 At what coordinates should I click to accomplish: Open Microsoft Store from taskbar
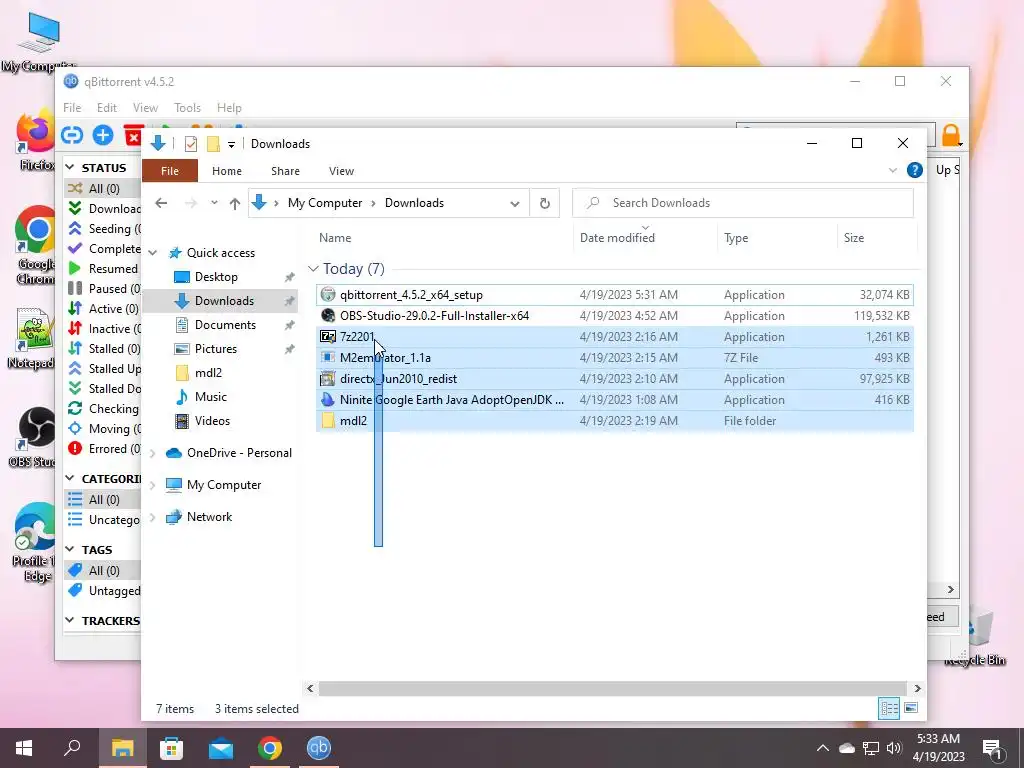click(x=172, y=748)
